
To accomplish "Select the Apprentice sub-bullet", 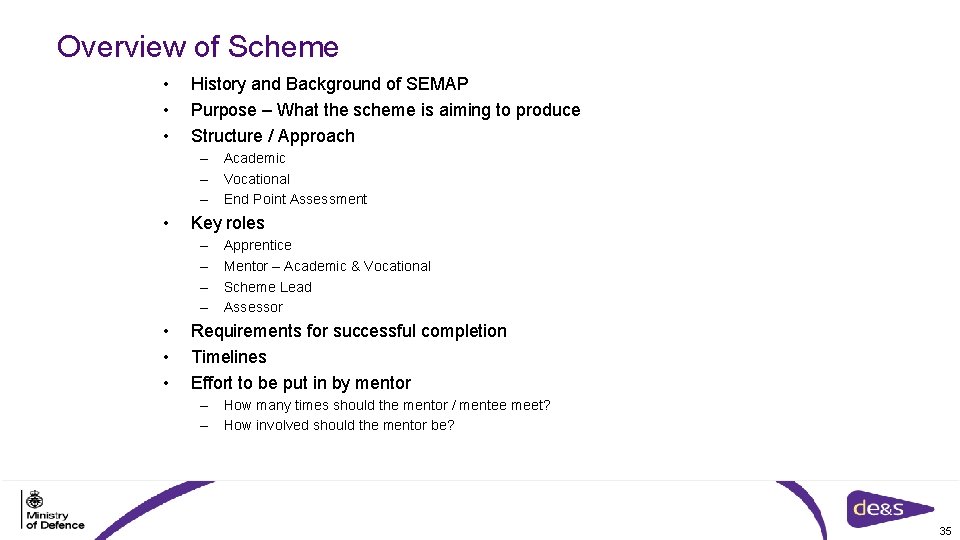I will tap(257, 246).
